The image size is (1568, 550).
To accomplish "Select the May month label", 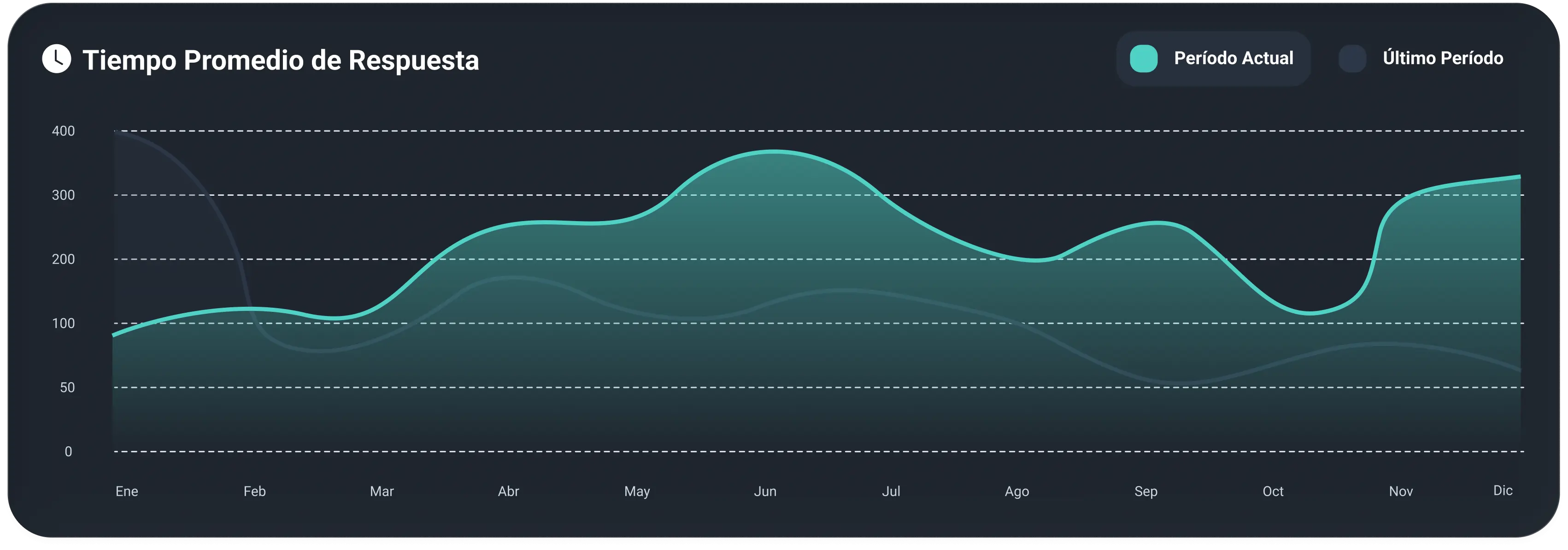I will (x=637, y=491).
